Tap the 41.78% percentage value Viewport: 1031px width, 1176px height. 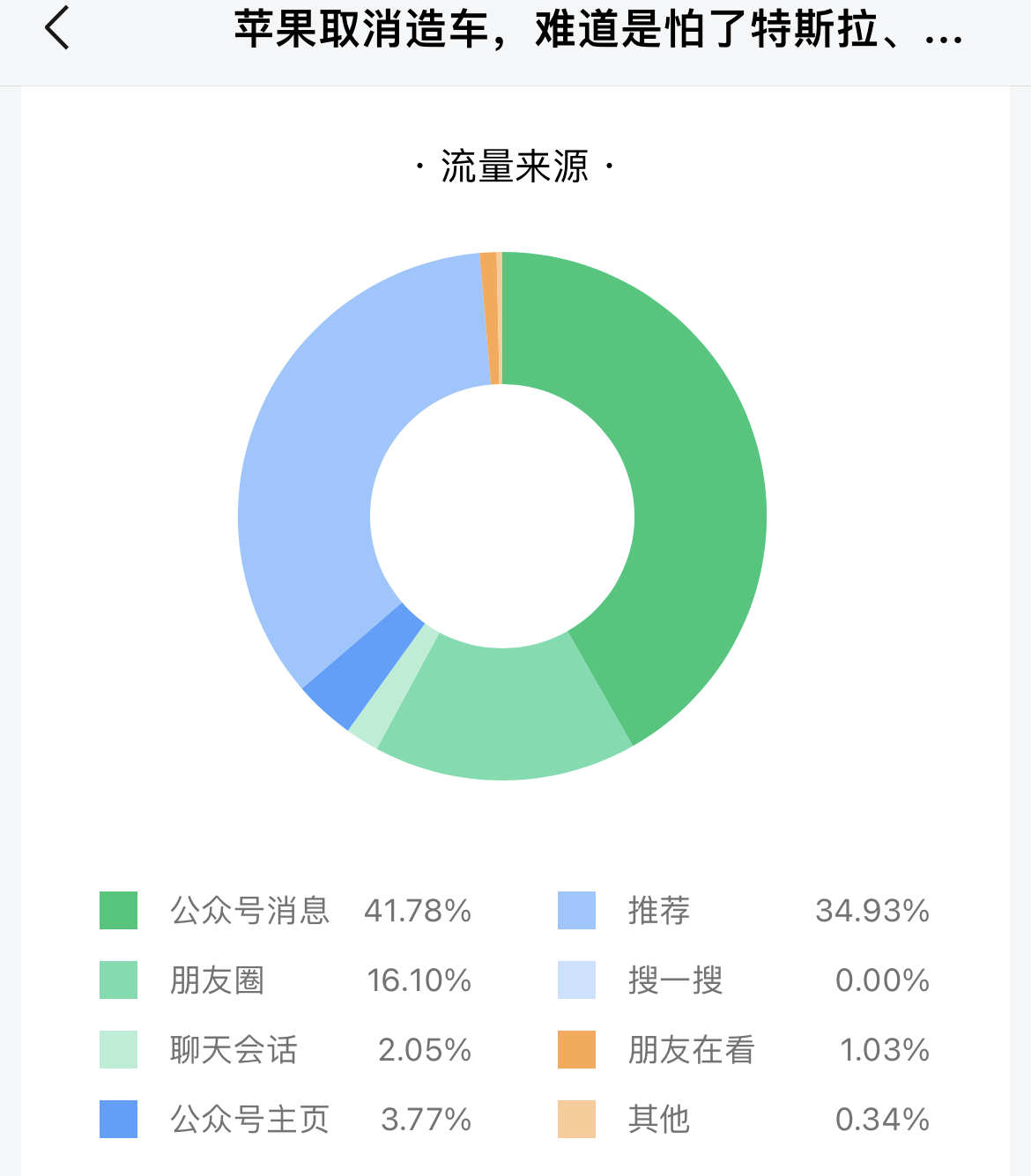(418, 910)
